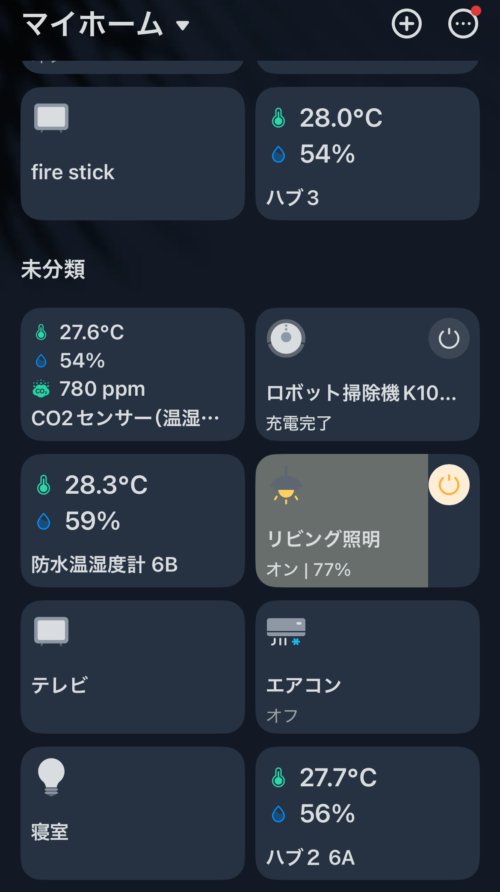
Task: Toggle the robot vacuum power button
Action: point(449,338)
